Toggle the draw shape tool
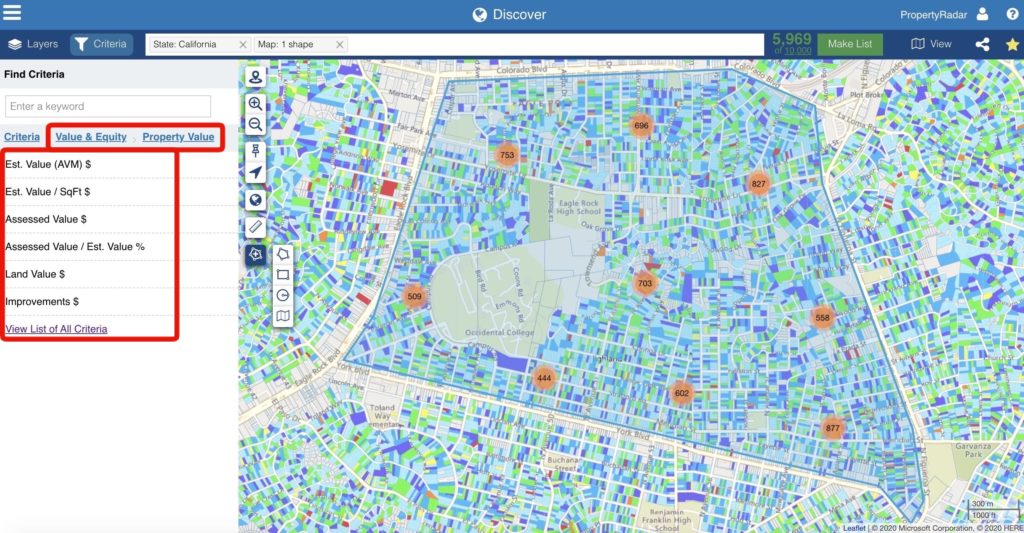Image resolution: width=1024 pixels, height=533 pixels. 255,254
